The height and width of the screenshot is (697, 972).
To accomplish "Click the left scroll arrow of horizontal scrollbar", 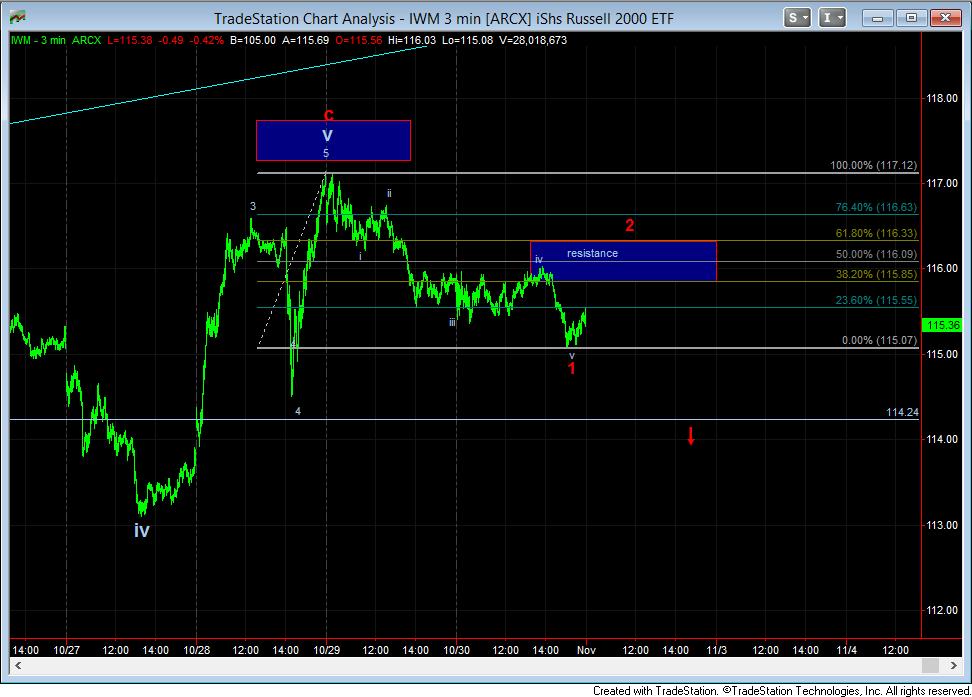I will (x=18, y=665).
